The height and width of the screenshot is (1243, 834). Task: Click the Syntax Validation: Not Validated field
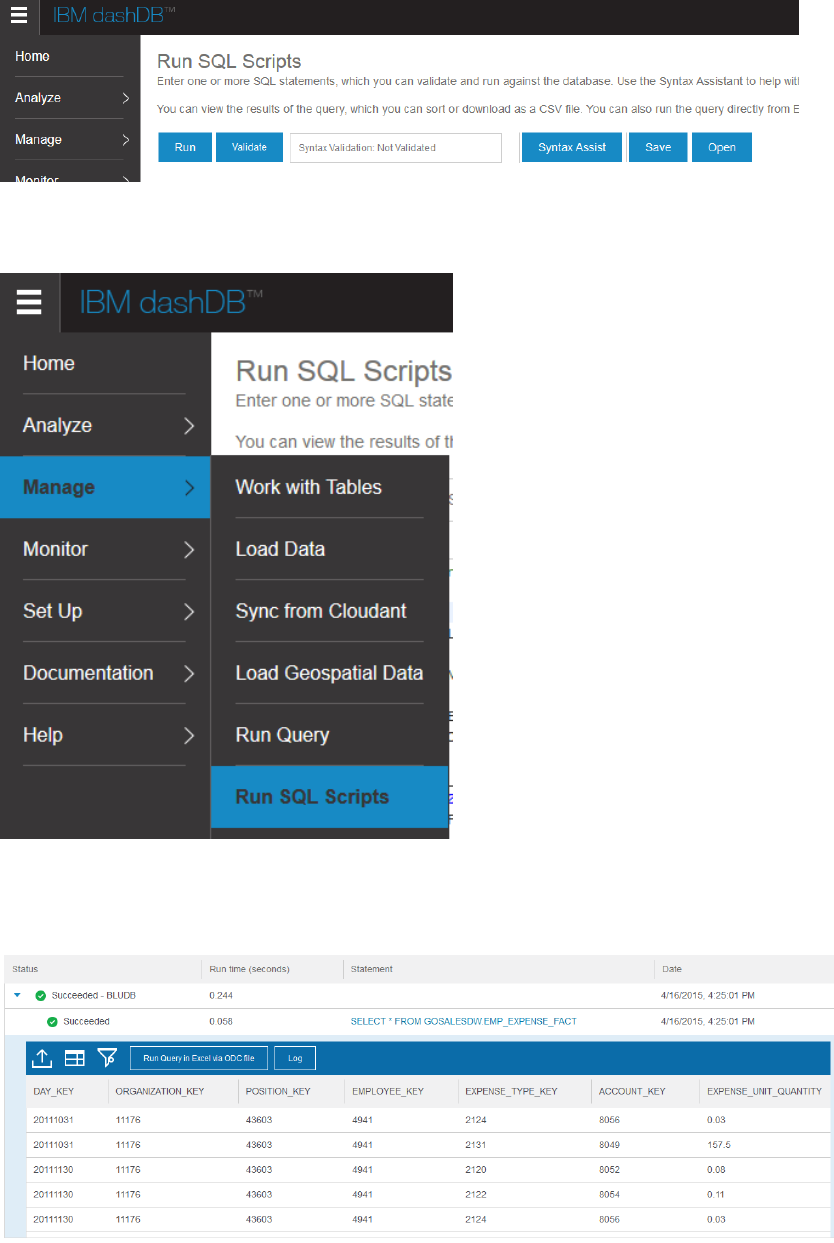click(x=395, y=147)
